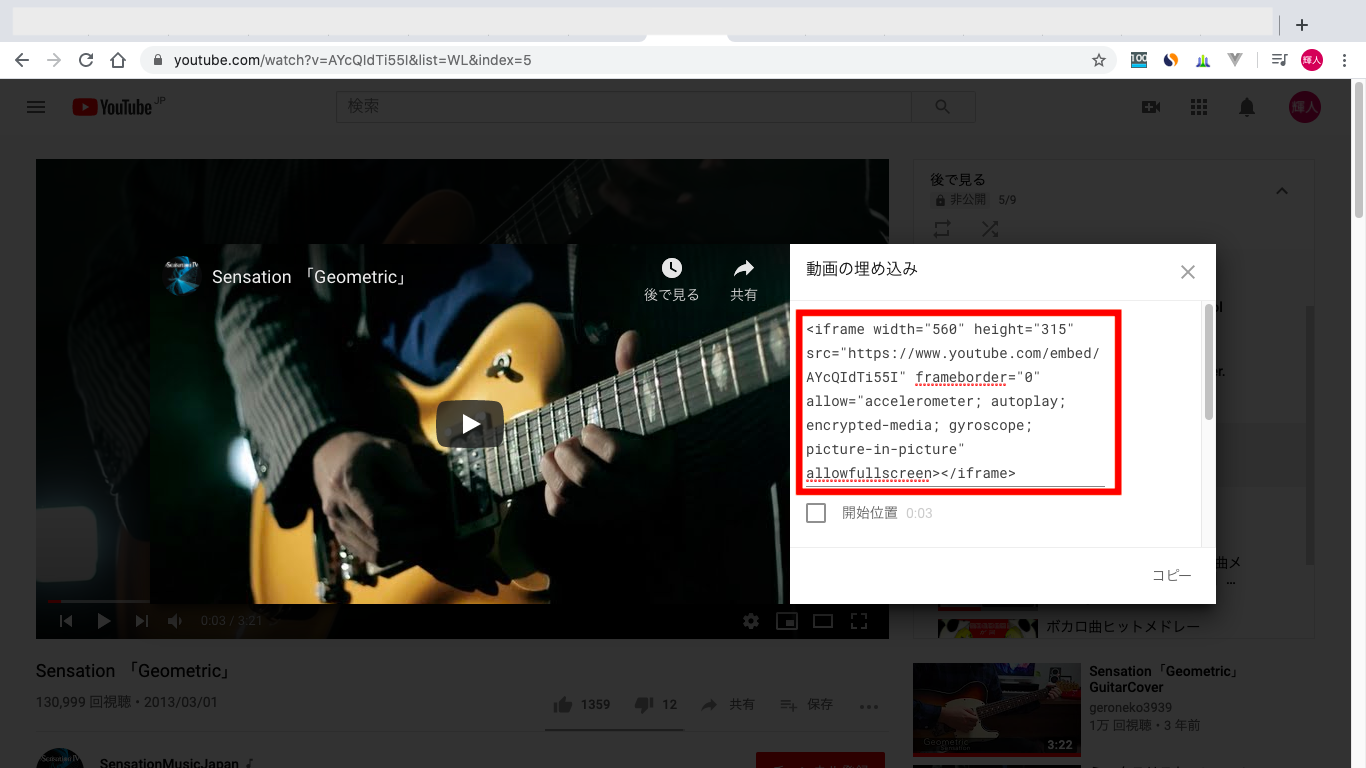The image size is (1366, 768).
Task: Enable the 開始位置 start time checkbox
Action: click(816, 512)
